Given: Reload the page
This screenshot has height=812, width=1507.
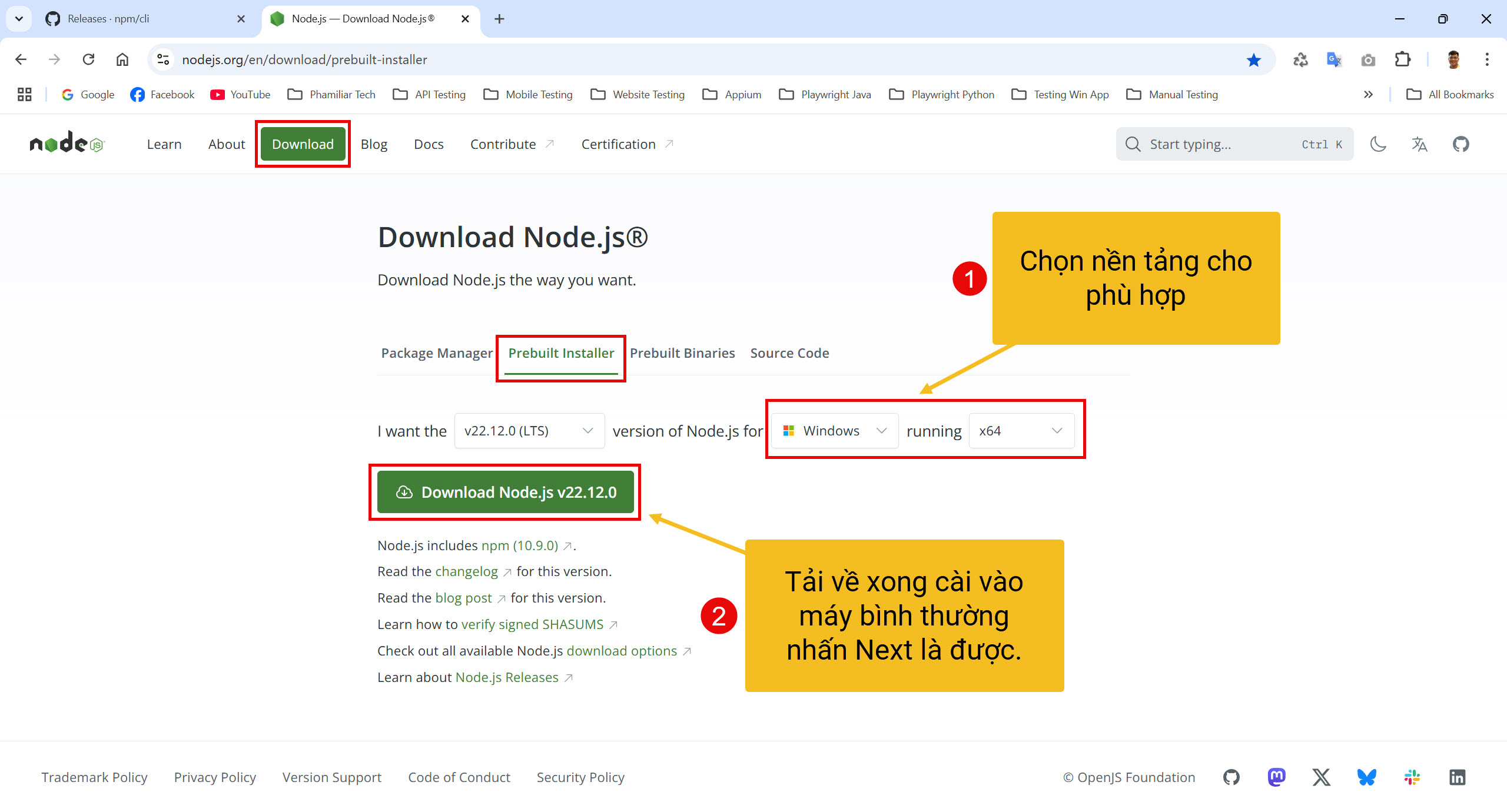Looking at the screenshot, I should [89, 59].
